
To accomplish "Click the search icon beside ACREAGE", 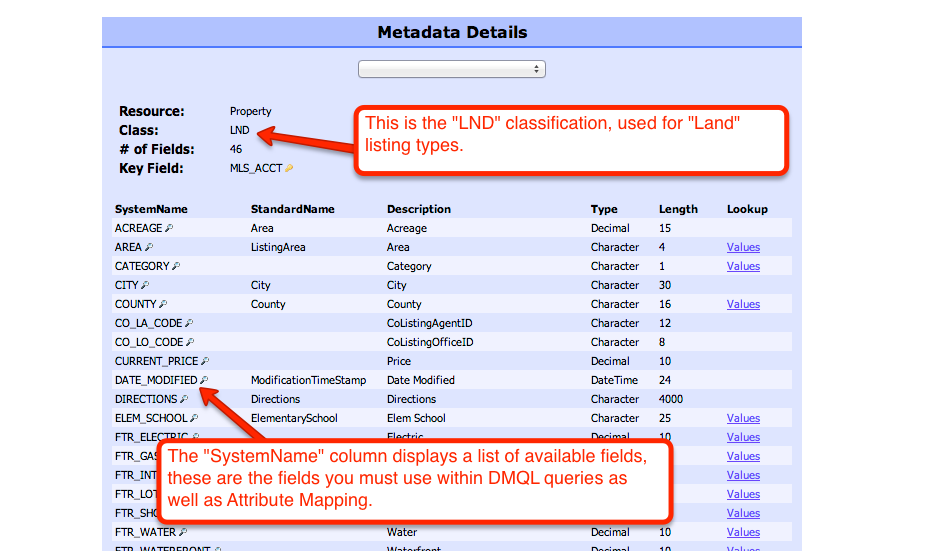I will [x=169, y=229].
